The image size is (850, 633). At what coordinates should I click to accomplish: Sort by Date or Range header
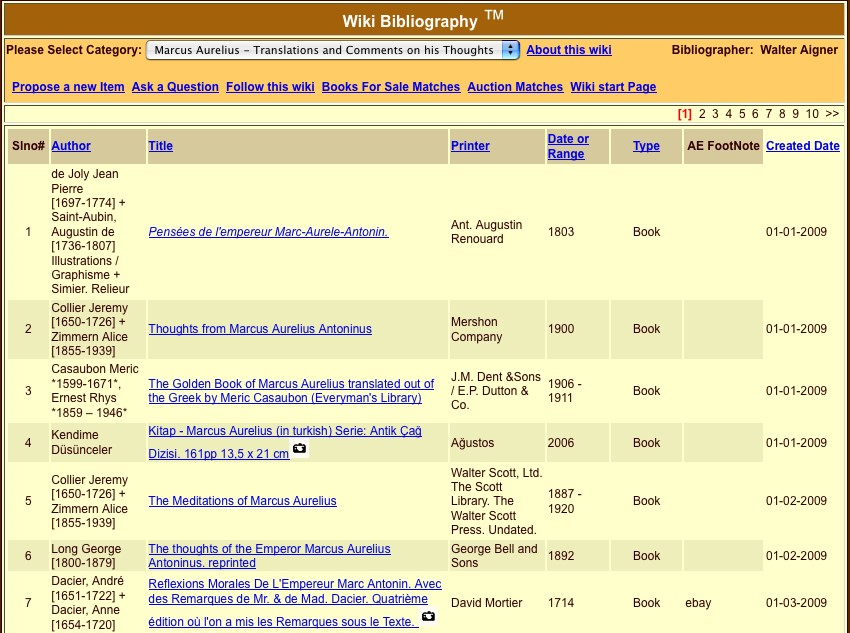568,146
